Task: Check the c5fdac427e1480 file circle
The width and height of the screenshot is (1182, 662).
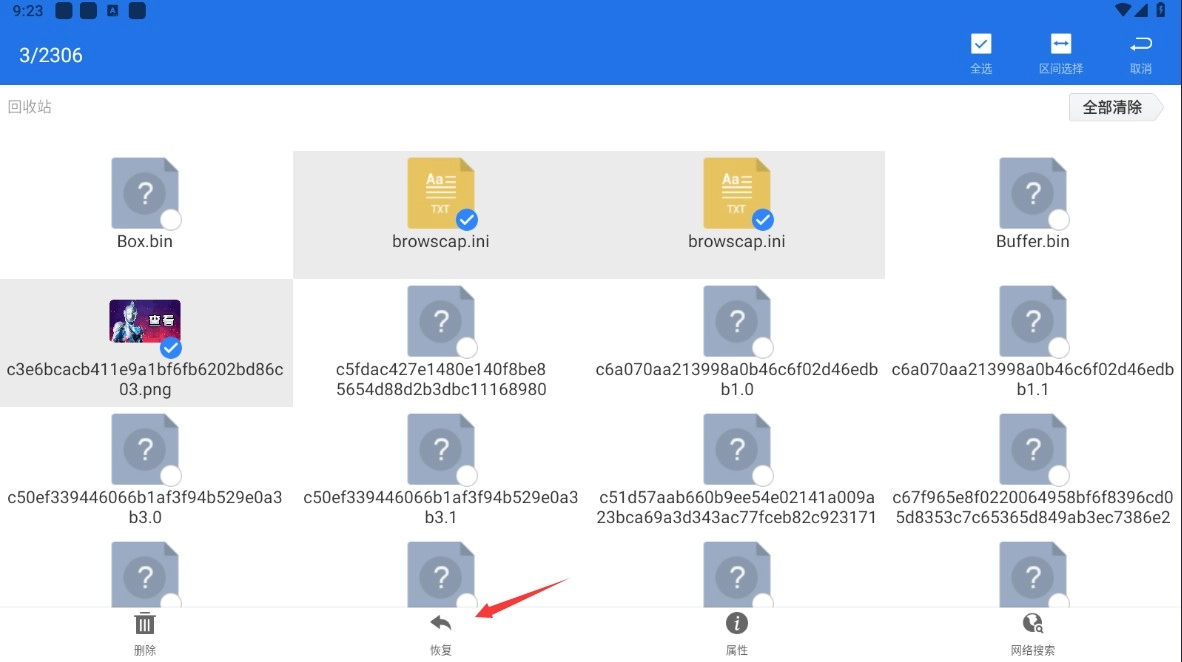Action: (x=466, y=347)
